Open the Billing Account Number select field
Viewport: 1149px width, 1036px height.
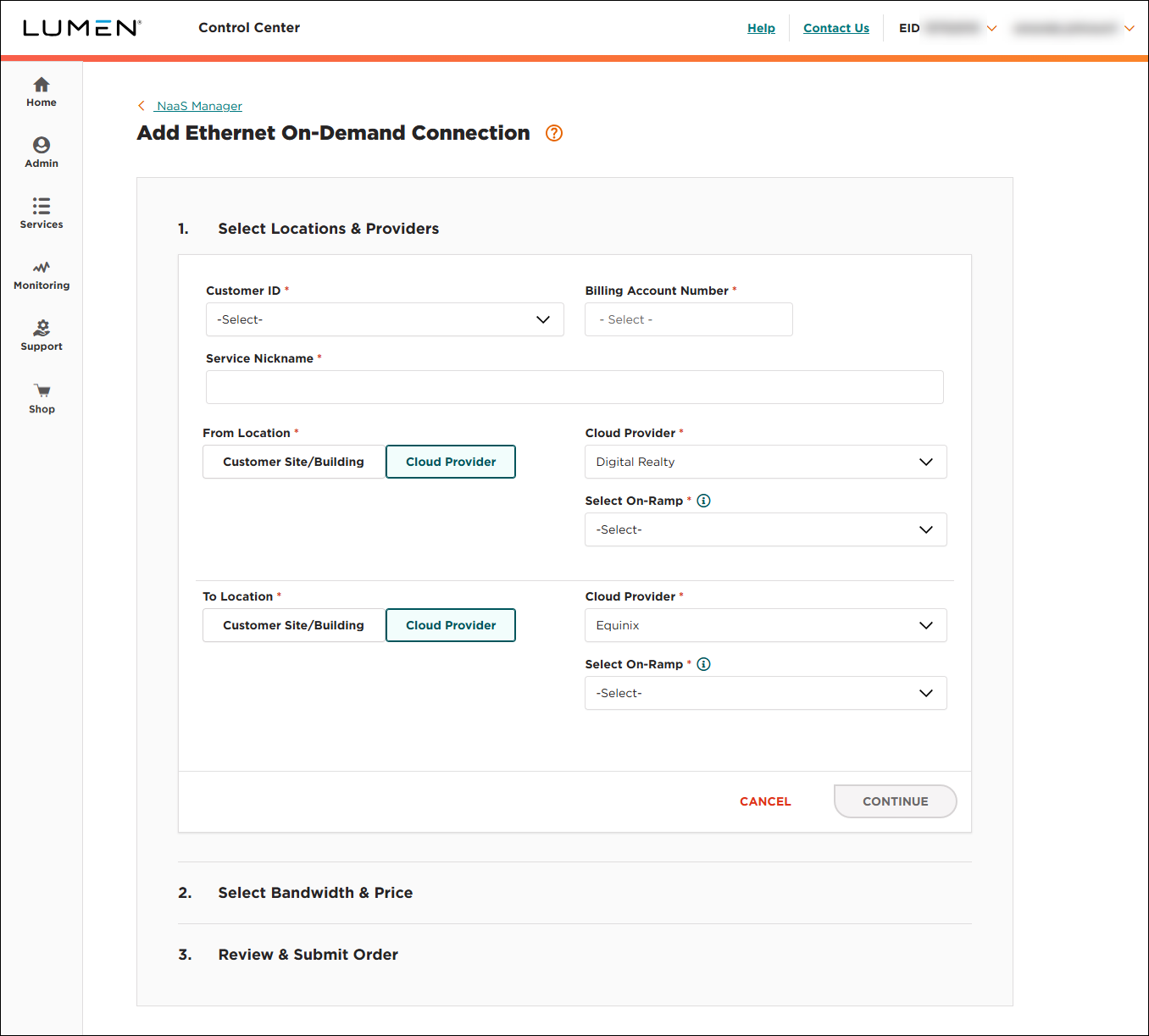coord(689,319)
